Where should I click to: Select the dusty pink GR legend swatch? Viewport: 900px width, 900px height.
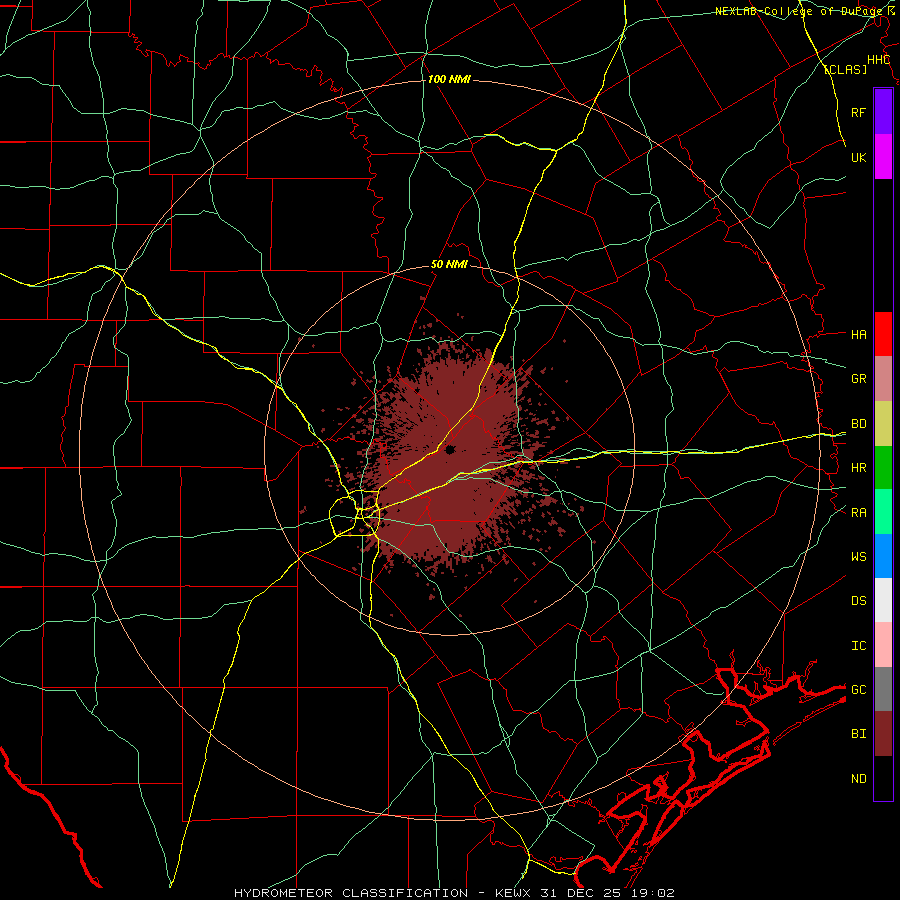pyautogui.click(x=883, y=379)
